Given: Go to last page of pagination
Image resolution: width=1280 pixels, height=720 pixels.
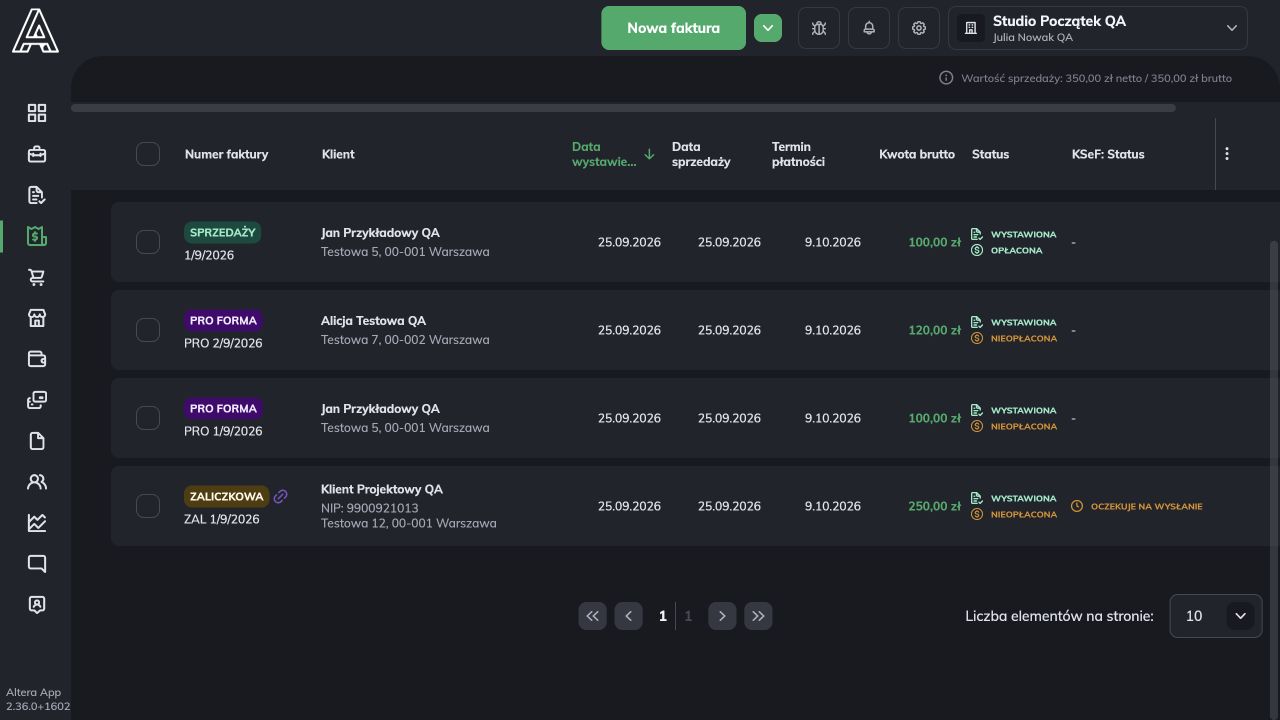Looking at the screenshot, I should coord(758,616).
